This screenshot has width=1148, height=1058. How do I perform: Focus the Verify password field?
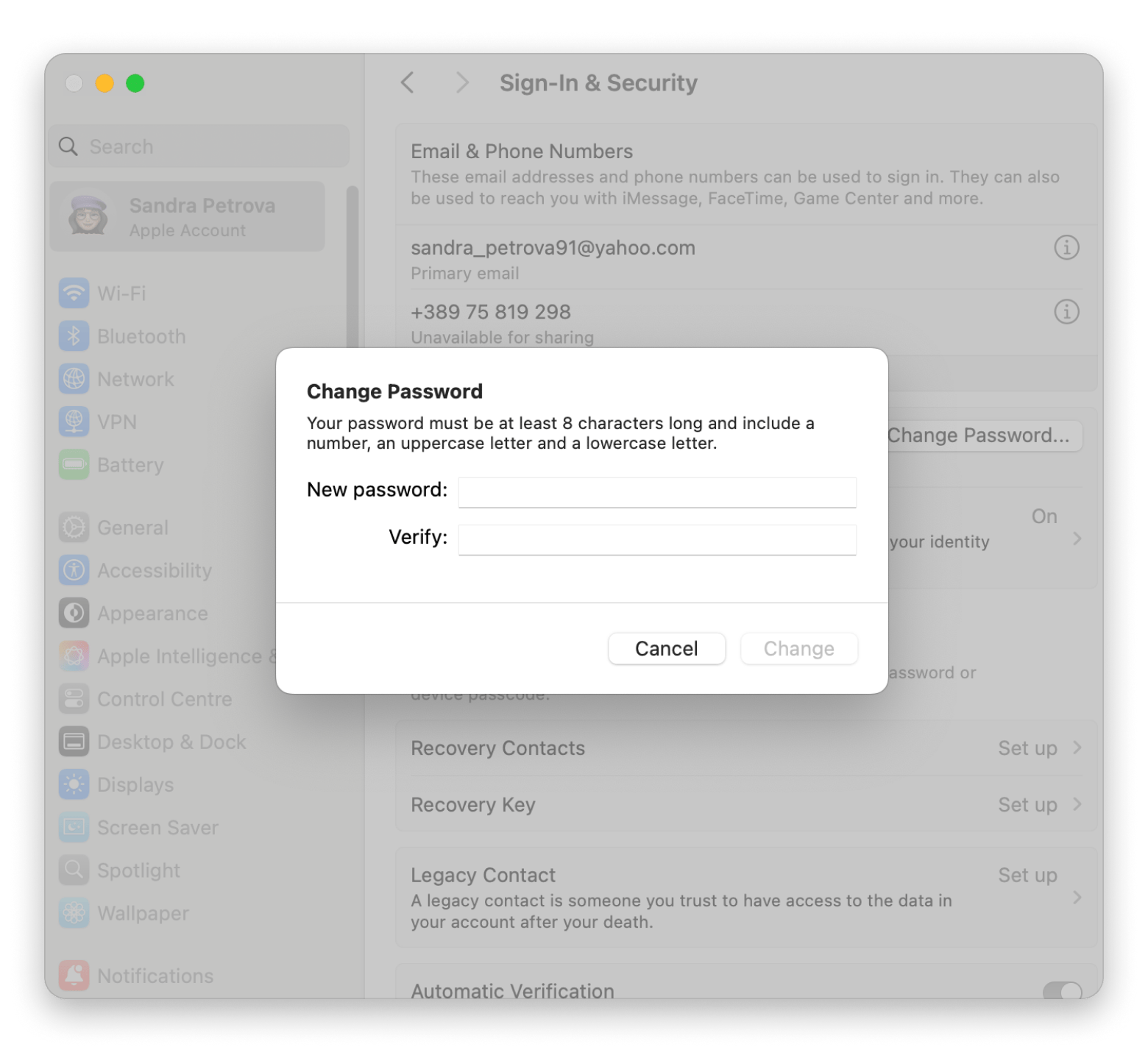[x=656, y=539]
